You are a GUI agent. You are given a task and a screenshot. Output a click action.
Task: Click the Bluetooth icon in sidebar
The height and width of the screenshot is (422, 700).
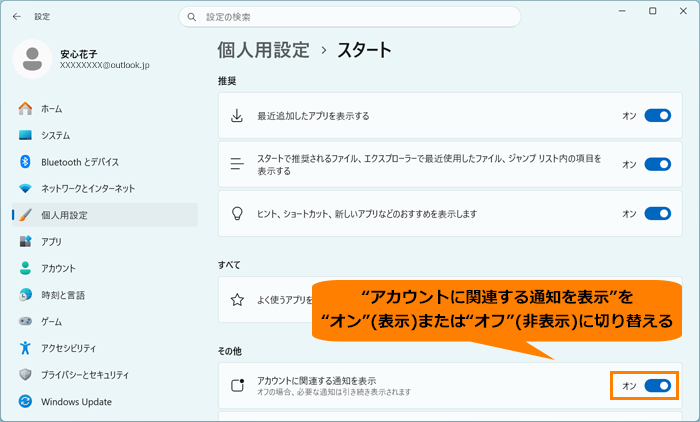25,162
